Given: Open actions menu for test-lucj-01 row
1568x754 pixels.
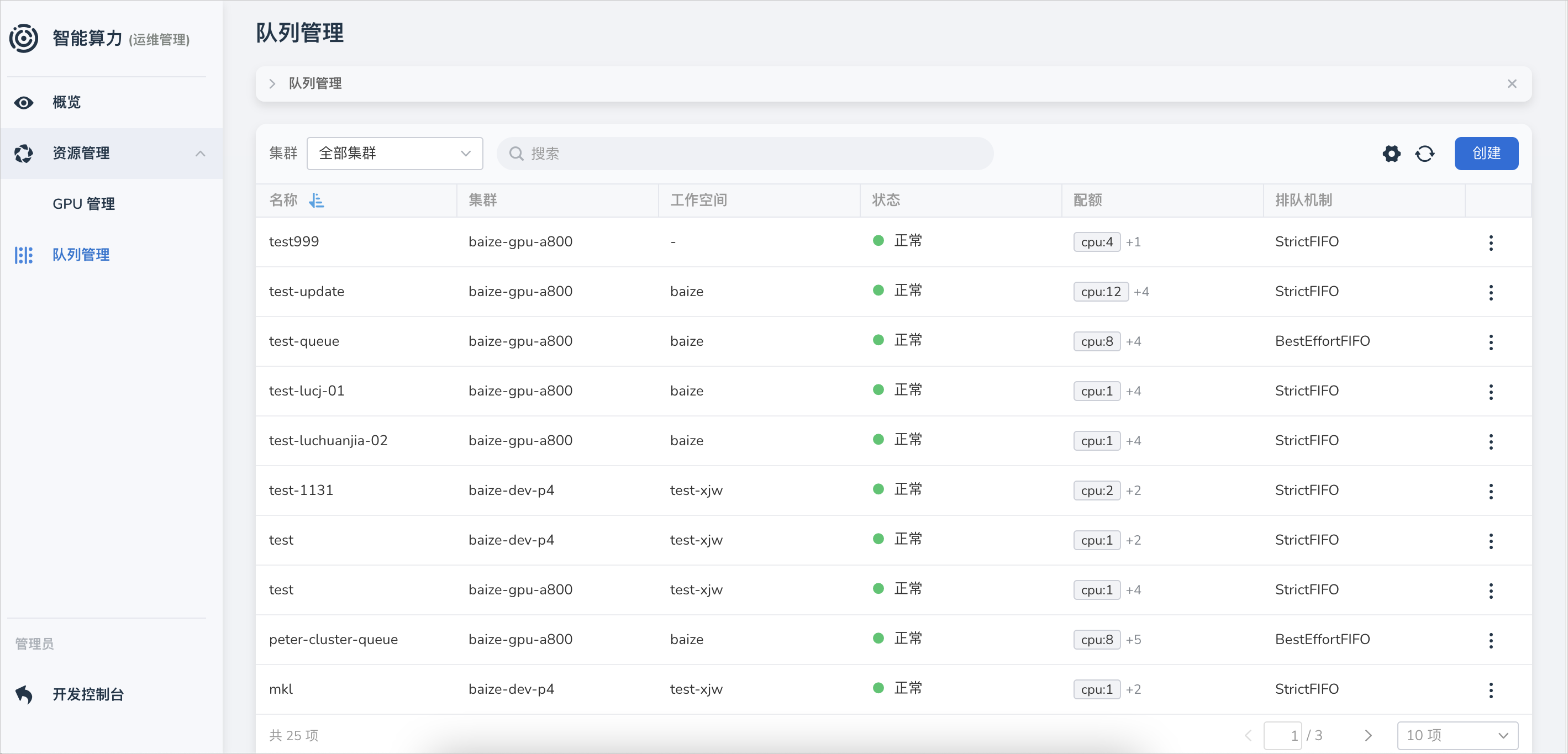Looking at the screenshot, I should pyautogui.click(x=1491, y=391).
